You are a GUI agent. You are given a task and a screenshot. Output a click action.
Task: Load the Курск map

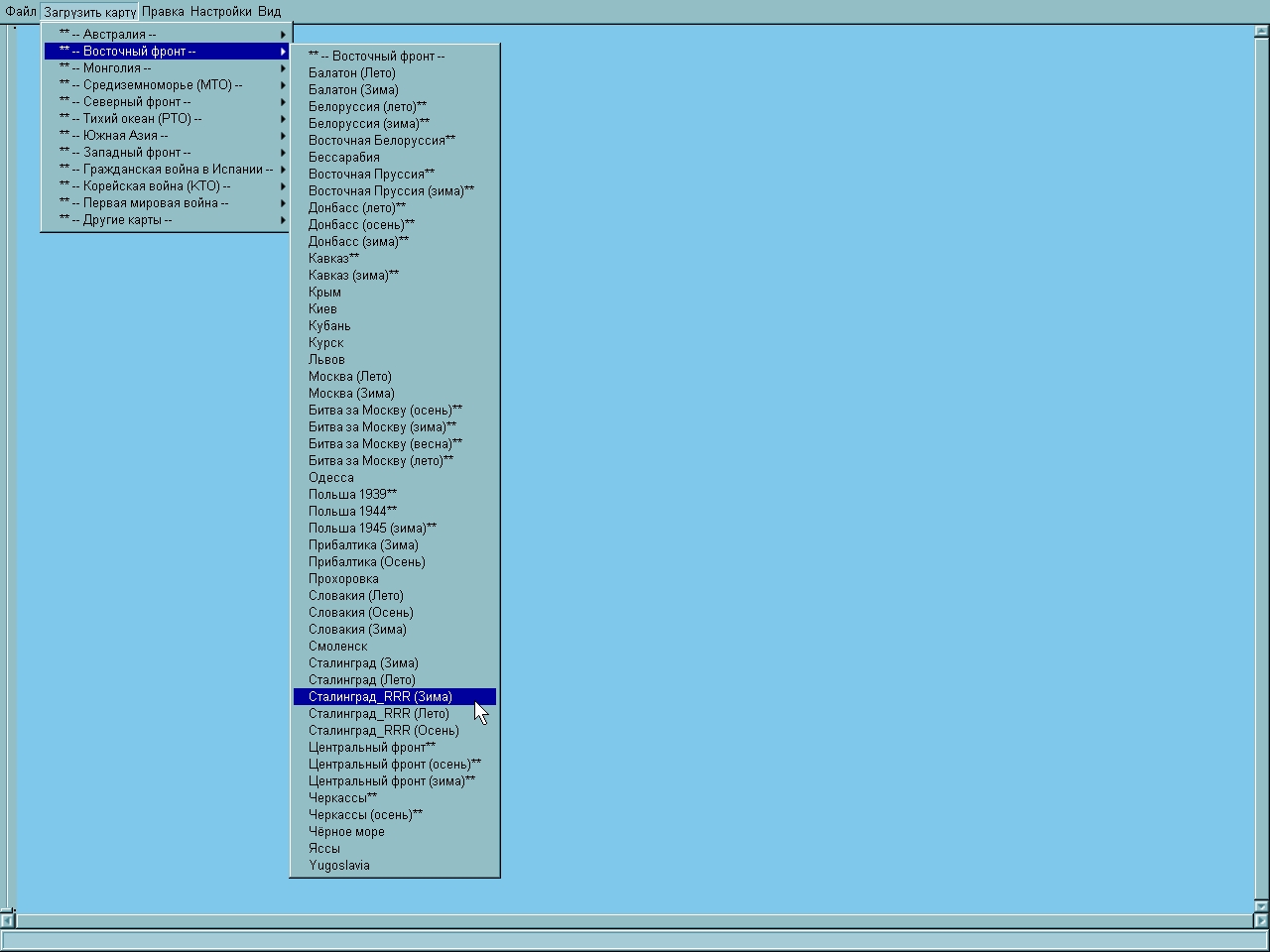[x=395, y=343]
